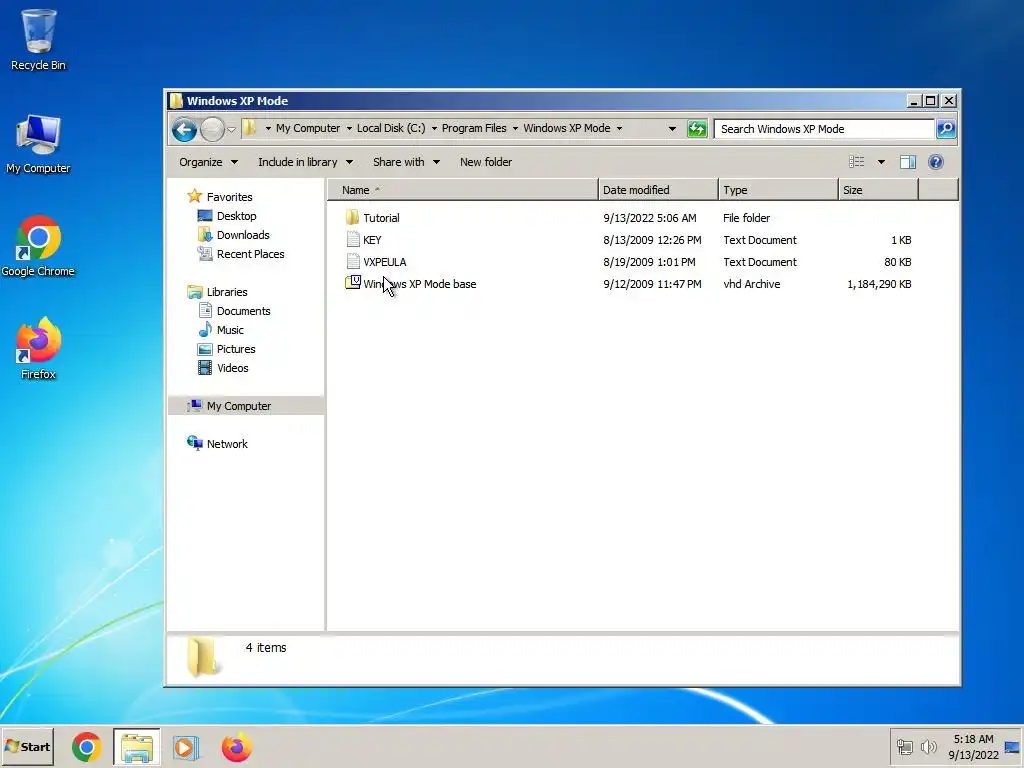Click the folder icon in address bar
The image size is (1024, 768).
249,128
